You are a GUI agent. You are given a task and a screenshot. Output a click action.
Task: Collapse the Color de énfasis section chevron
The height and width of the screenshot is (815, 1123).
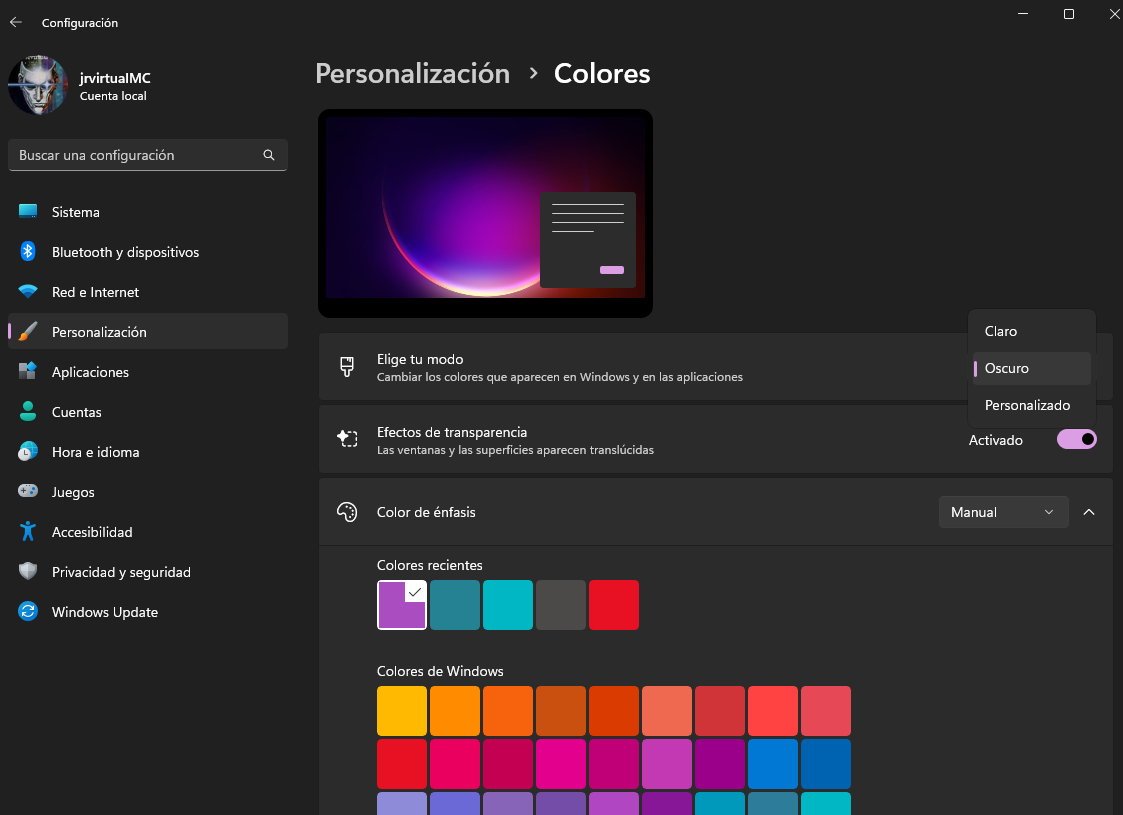pyautogui.click(x=1089, y=512)
